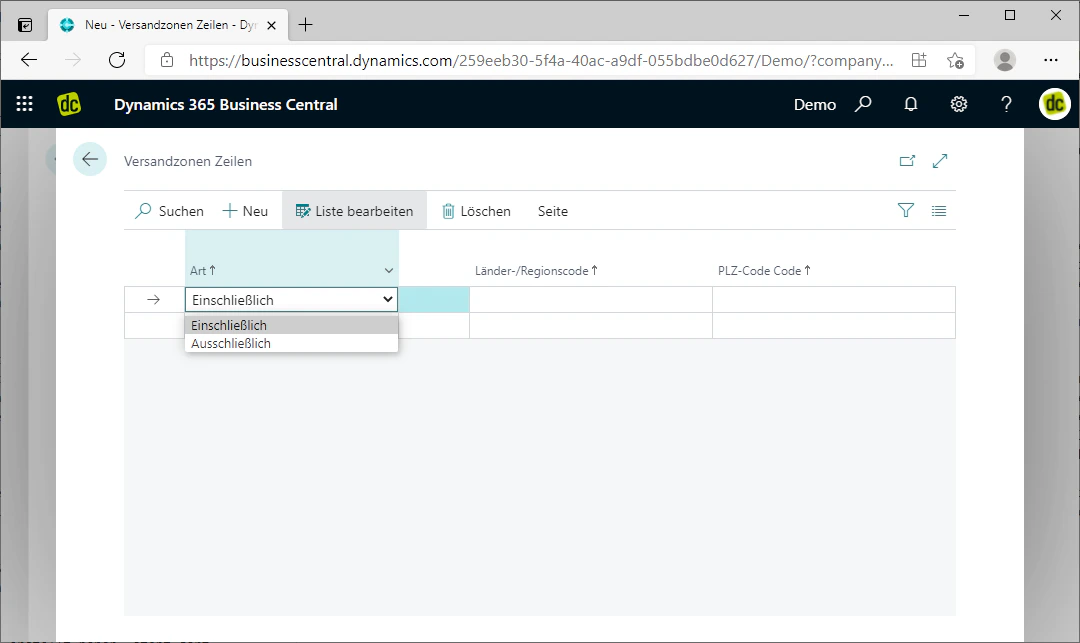Select Ausschließlich from the dropdown list
1080x643 pixels.
coord(291,344)
